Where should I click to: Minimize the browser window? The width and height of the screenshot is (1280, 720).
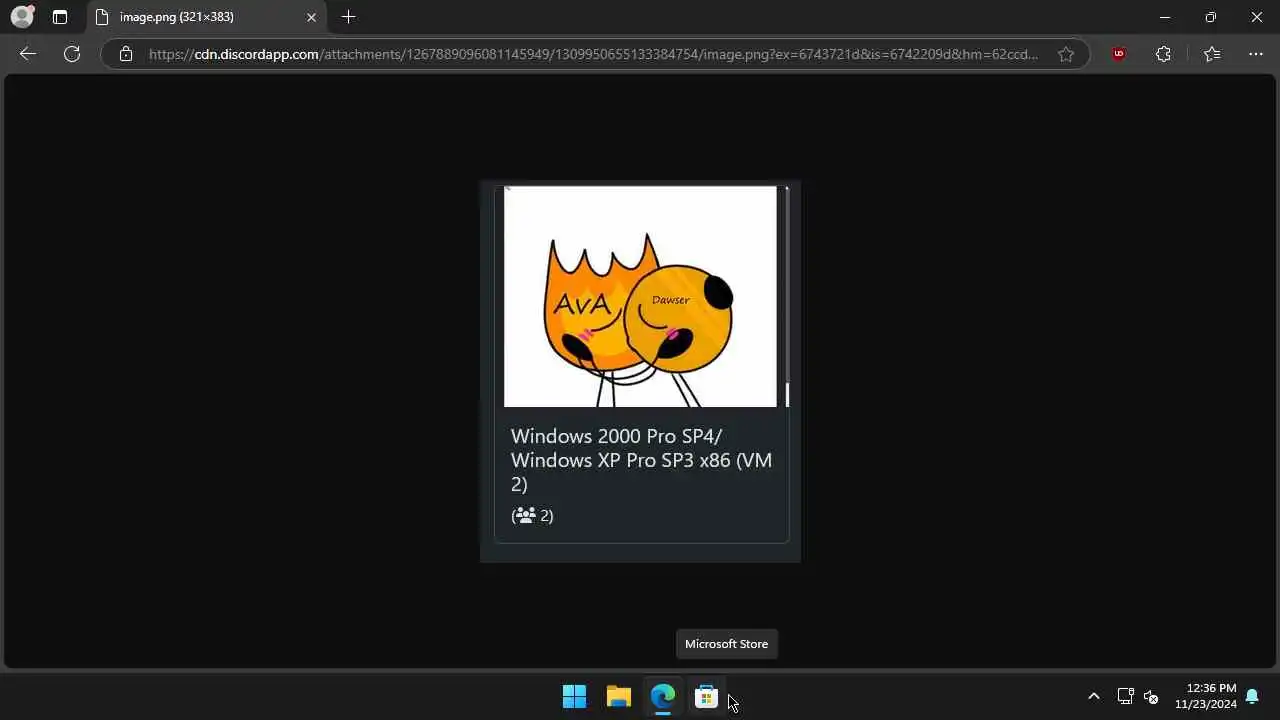click(1164, 17)
